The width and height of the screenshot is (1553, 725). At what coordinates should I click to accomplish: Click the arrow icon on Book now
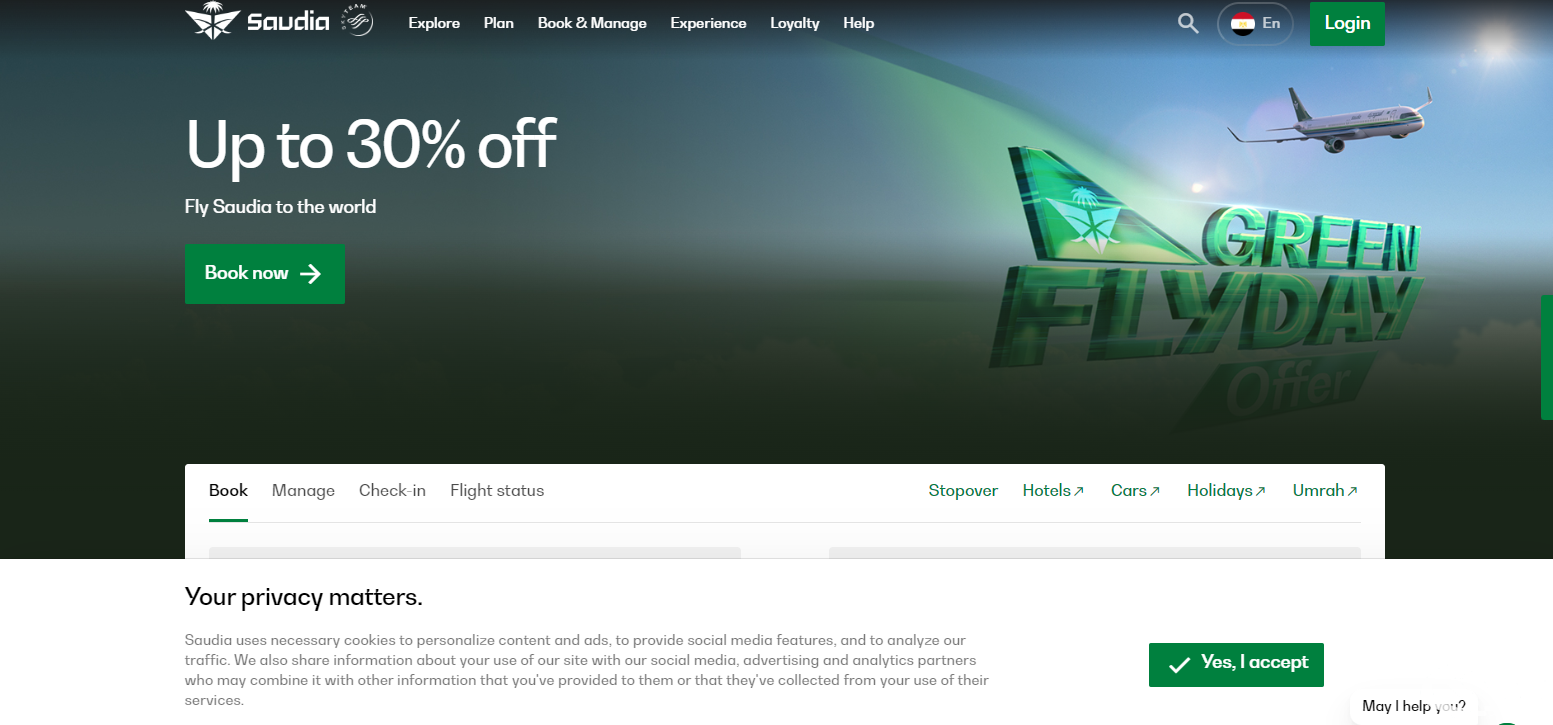(x=311, y=274)
